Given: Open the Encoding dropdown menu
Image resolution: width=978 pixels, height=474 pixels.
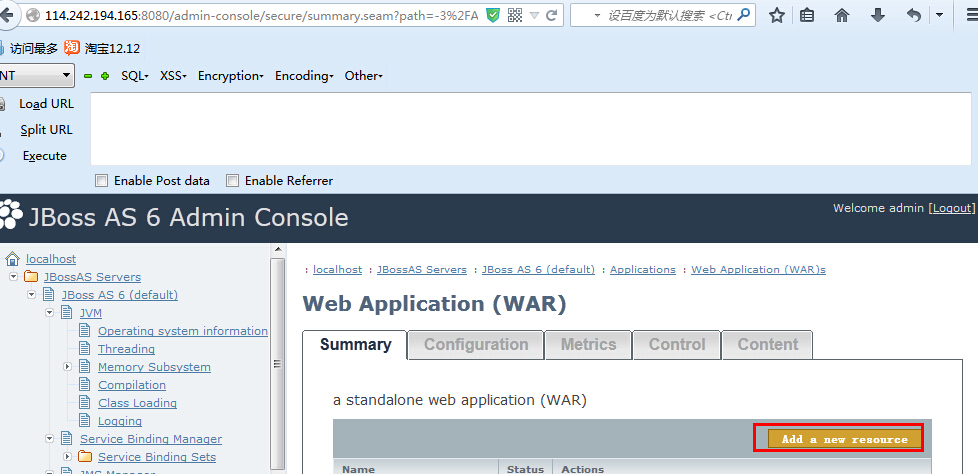Looking at the screenshot, I should [304, 75].
